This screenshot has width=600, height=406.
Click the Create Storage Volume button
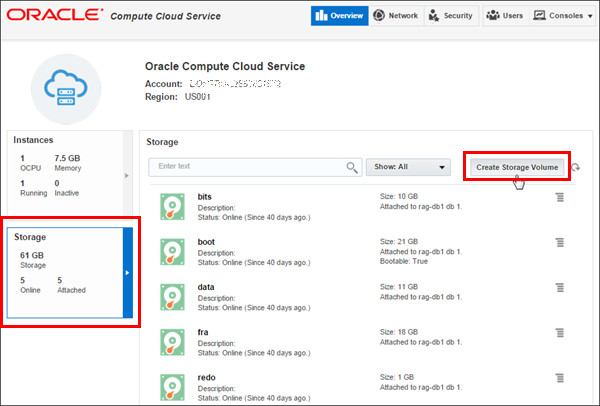click(517, 167)
